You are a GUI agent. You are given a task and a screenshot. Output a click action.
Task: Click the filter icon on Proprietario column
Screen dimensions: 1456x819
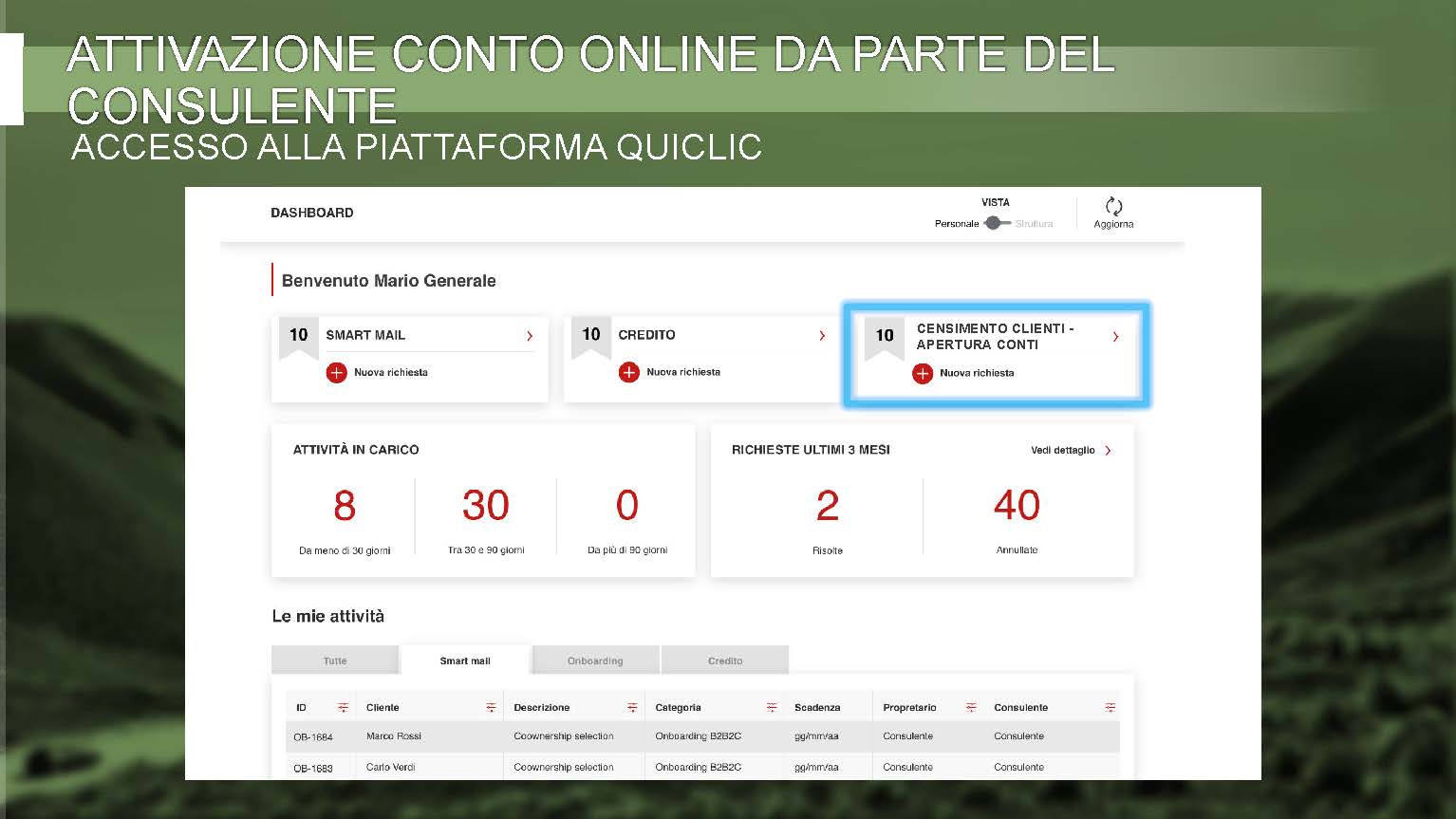point(971,708)
